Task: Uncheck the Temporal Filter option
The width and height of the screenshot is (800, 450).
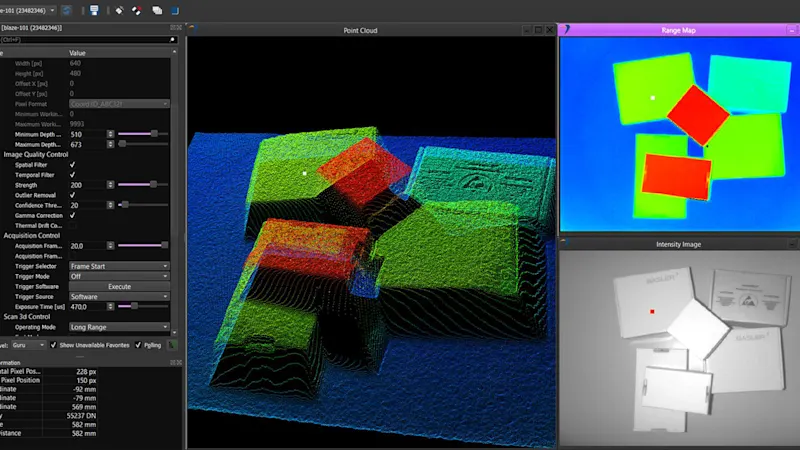Action: 72,174
